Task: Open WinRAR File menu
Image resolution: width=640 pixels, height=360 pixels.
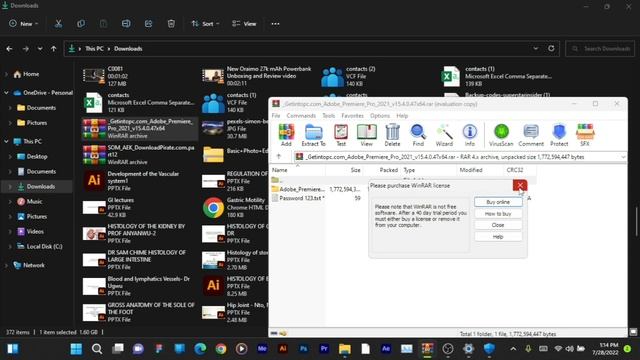Action: tap(276, 116)
